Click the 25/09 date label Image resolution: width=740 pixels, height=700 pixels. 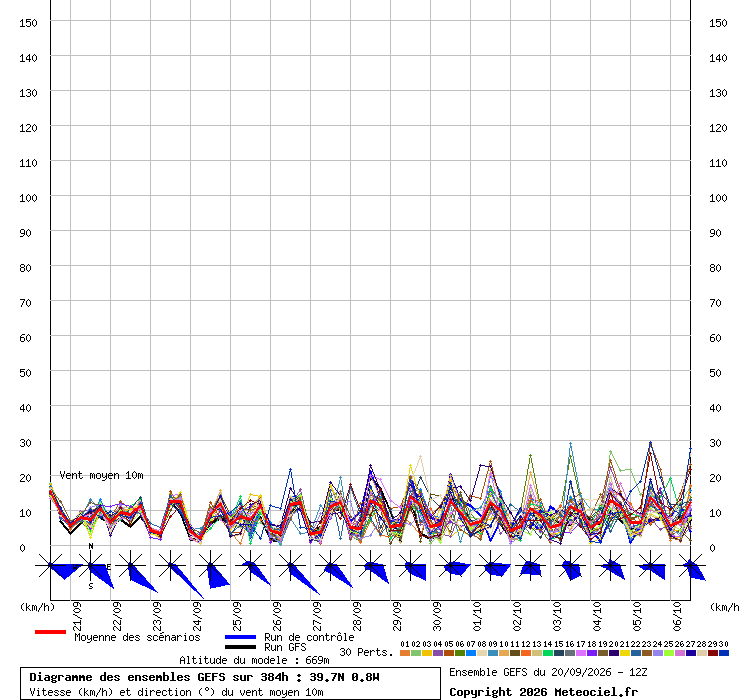(x=237, y=616)
